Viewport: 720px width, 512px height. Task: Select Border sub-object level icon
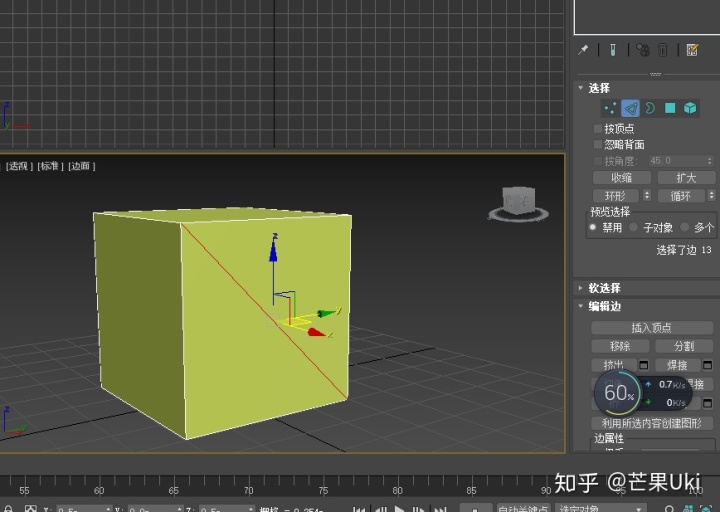(650, 108)
